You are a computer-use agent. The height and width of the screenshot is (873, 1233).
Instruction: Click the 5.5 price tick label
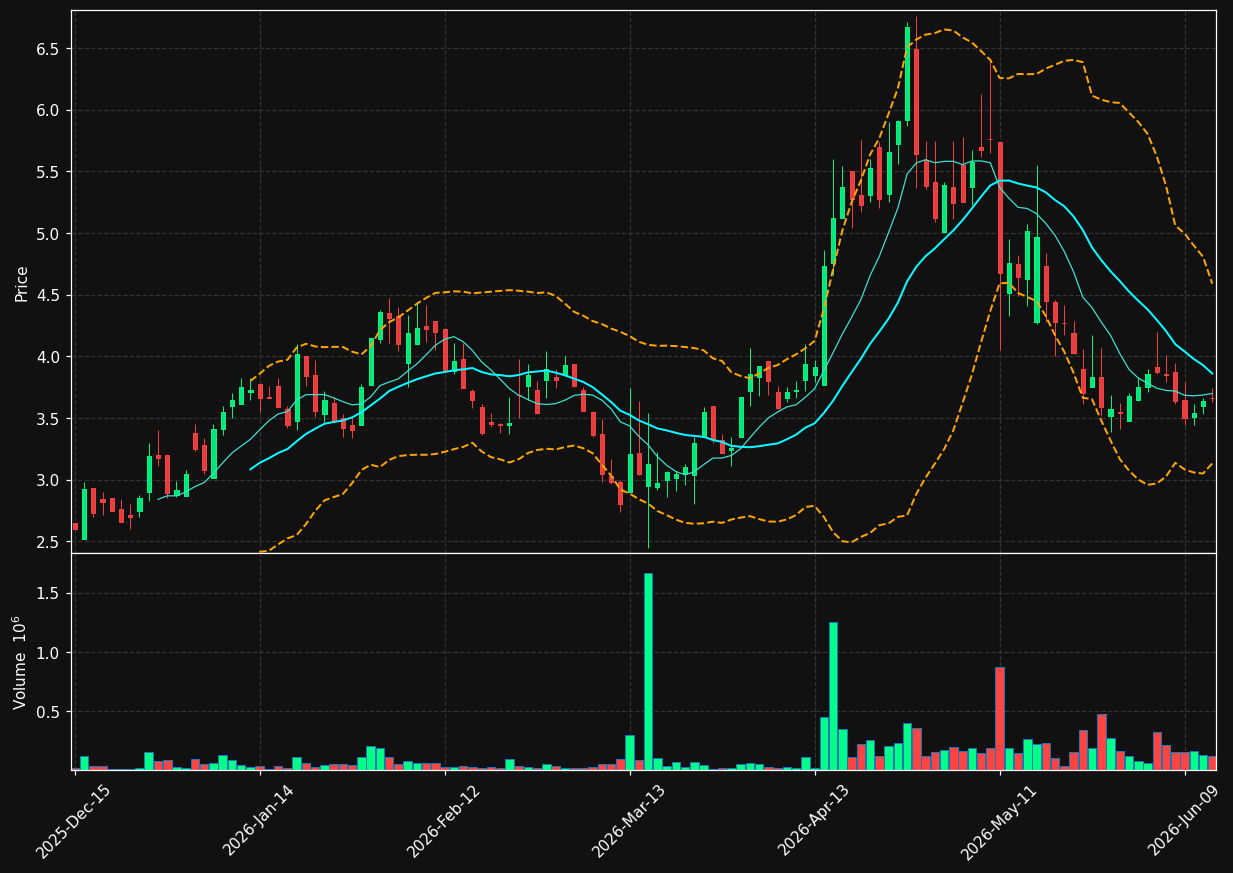coord(50,172)
